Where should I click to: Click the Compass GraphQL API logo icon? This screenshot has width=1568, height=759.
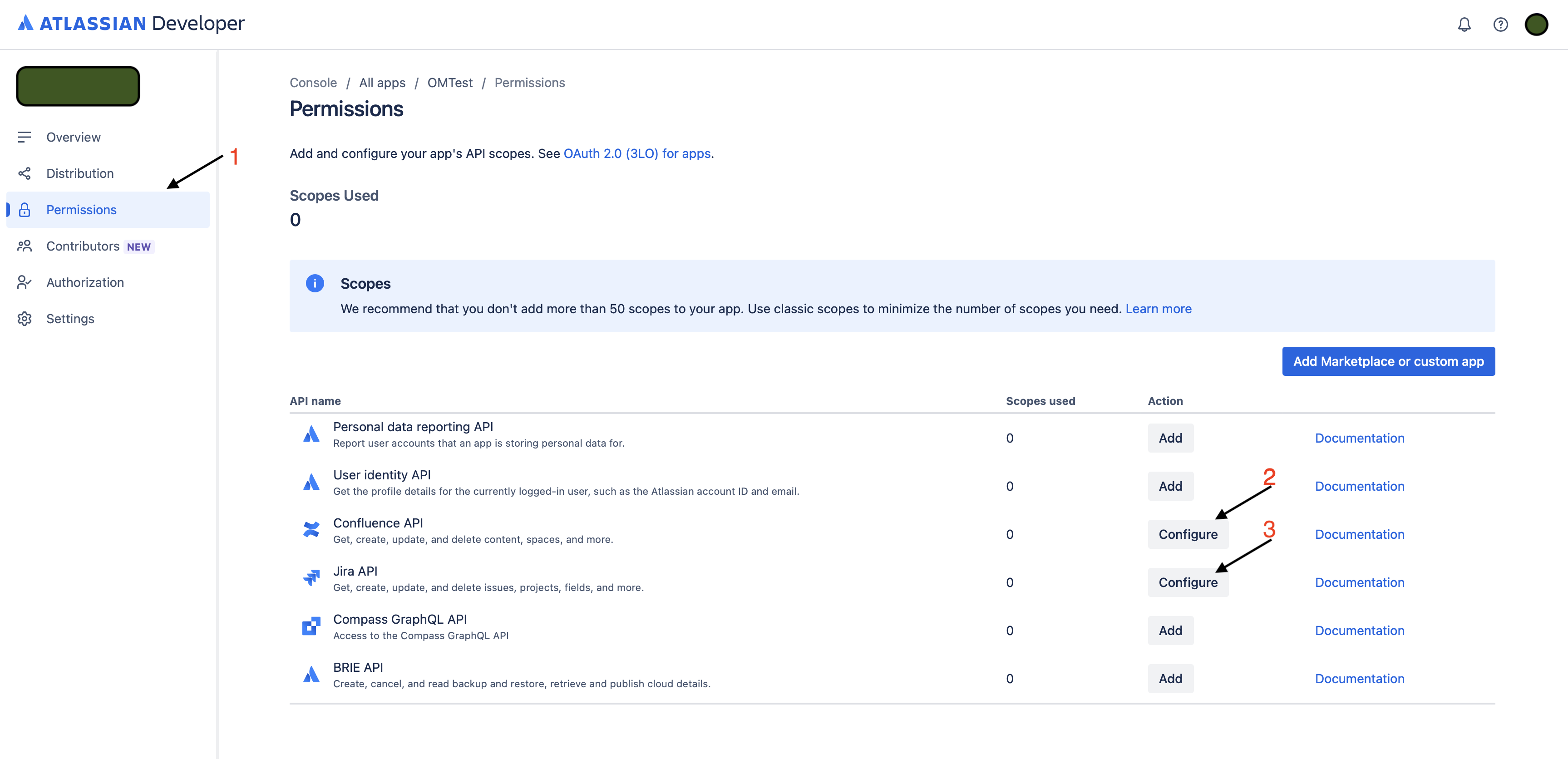click(x=311, y=626)
